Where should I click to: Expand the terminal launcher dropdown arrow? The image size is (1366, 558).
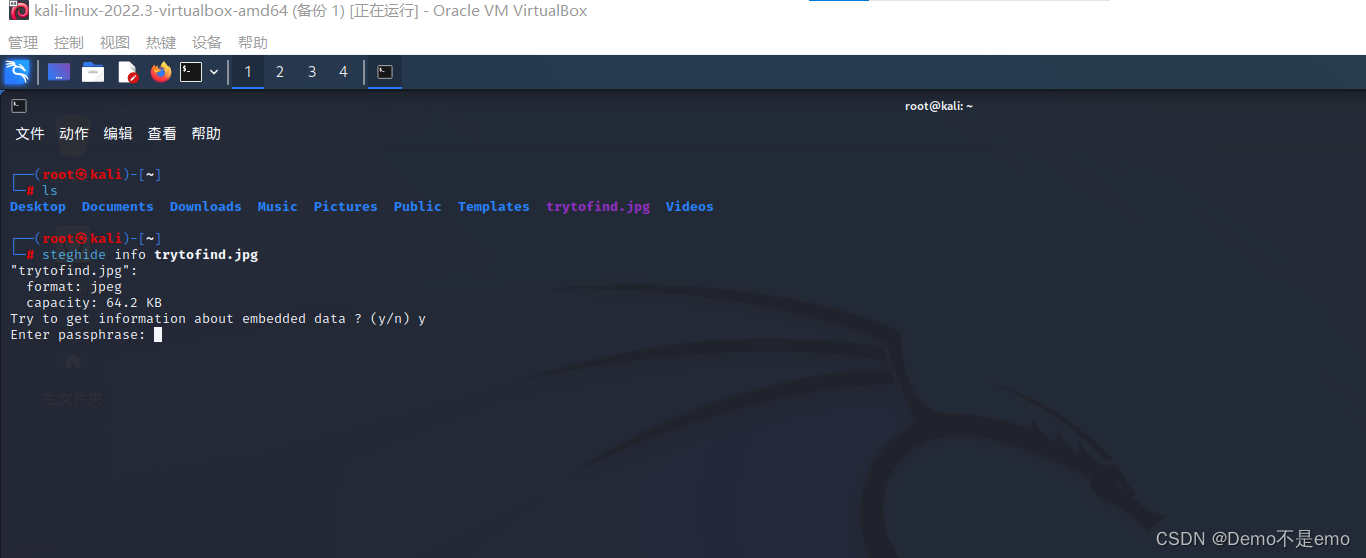coord(214,72)
